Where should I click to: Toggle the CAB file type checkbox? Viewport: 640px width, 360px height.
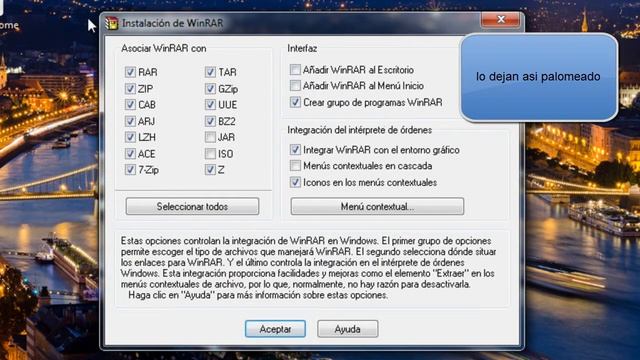point(130,105)
